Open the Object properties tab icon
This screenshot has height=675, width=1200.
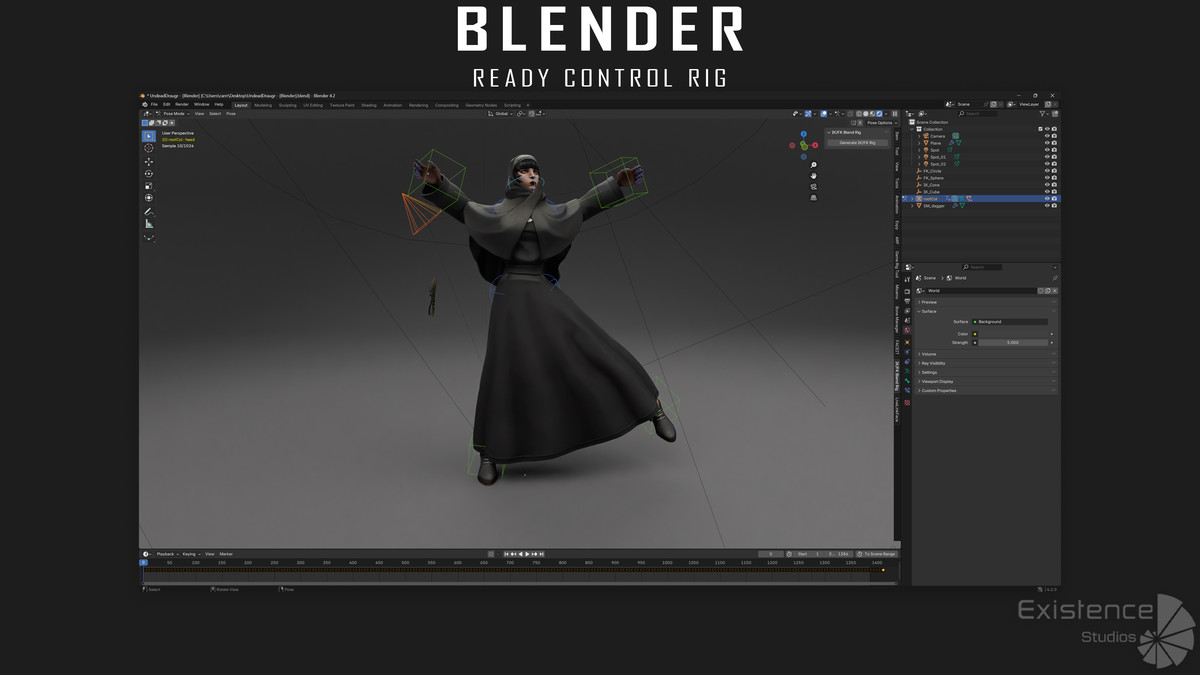tap(907, 342)
